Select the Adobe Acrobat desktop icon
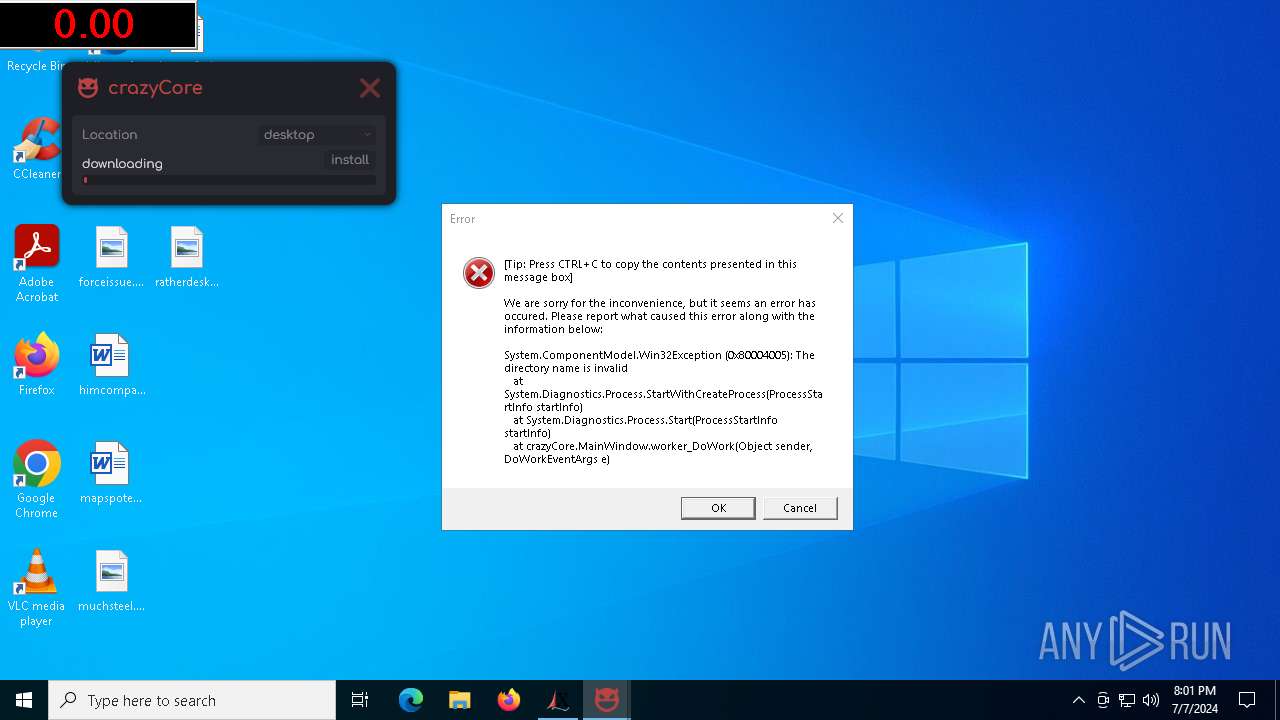This screenshot has width=1280, height=720. click(x=36, y=264)
